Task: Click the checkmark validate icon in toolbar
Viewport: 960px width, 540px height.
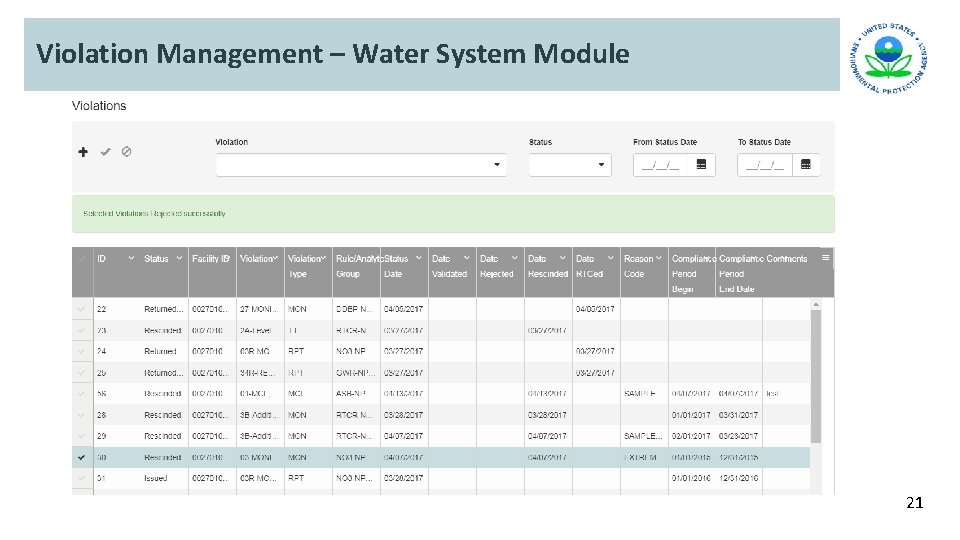Action: click(x=106, y=152)
